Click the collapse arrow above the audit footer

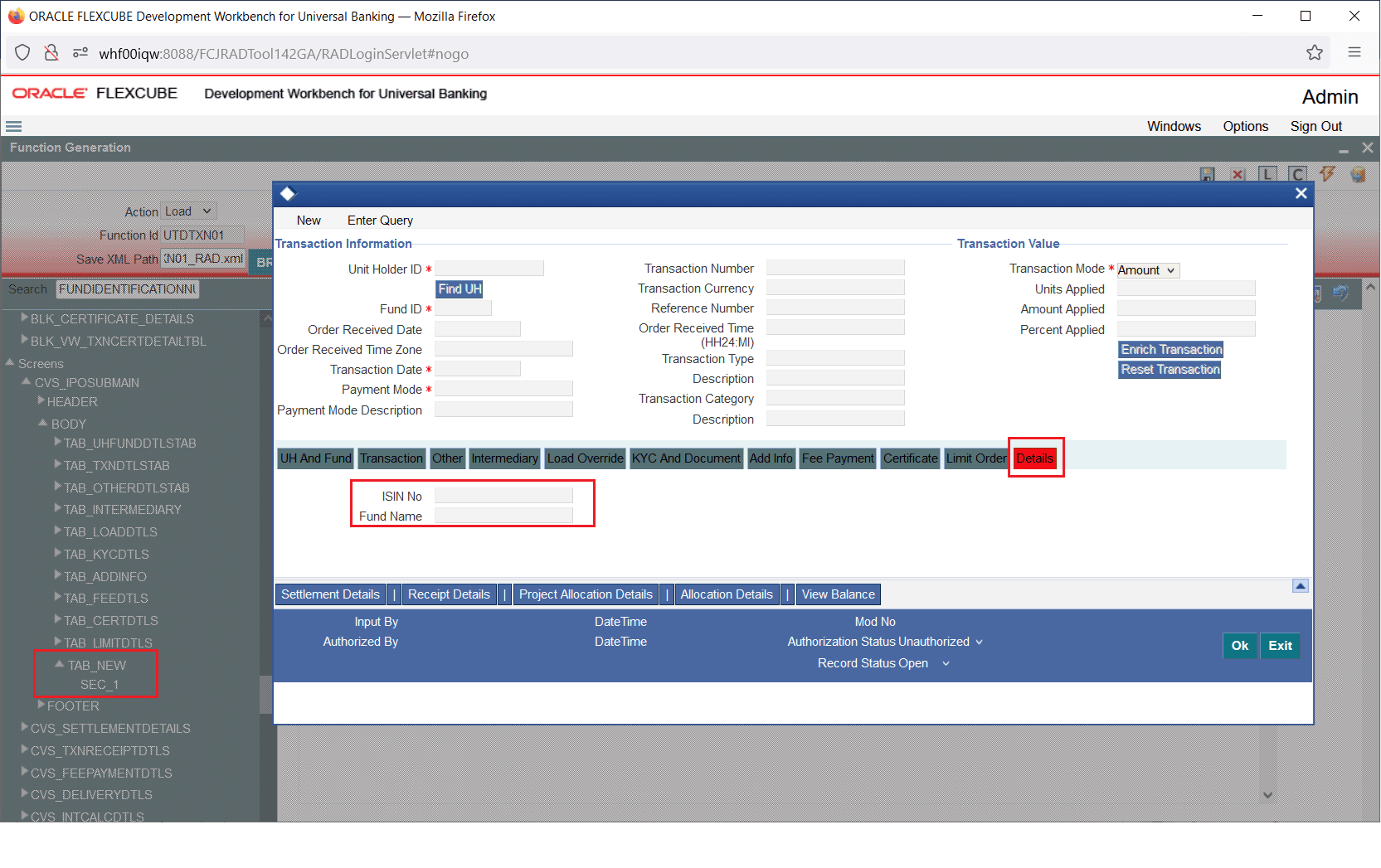1301,586
